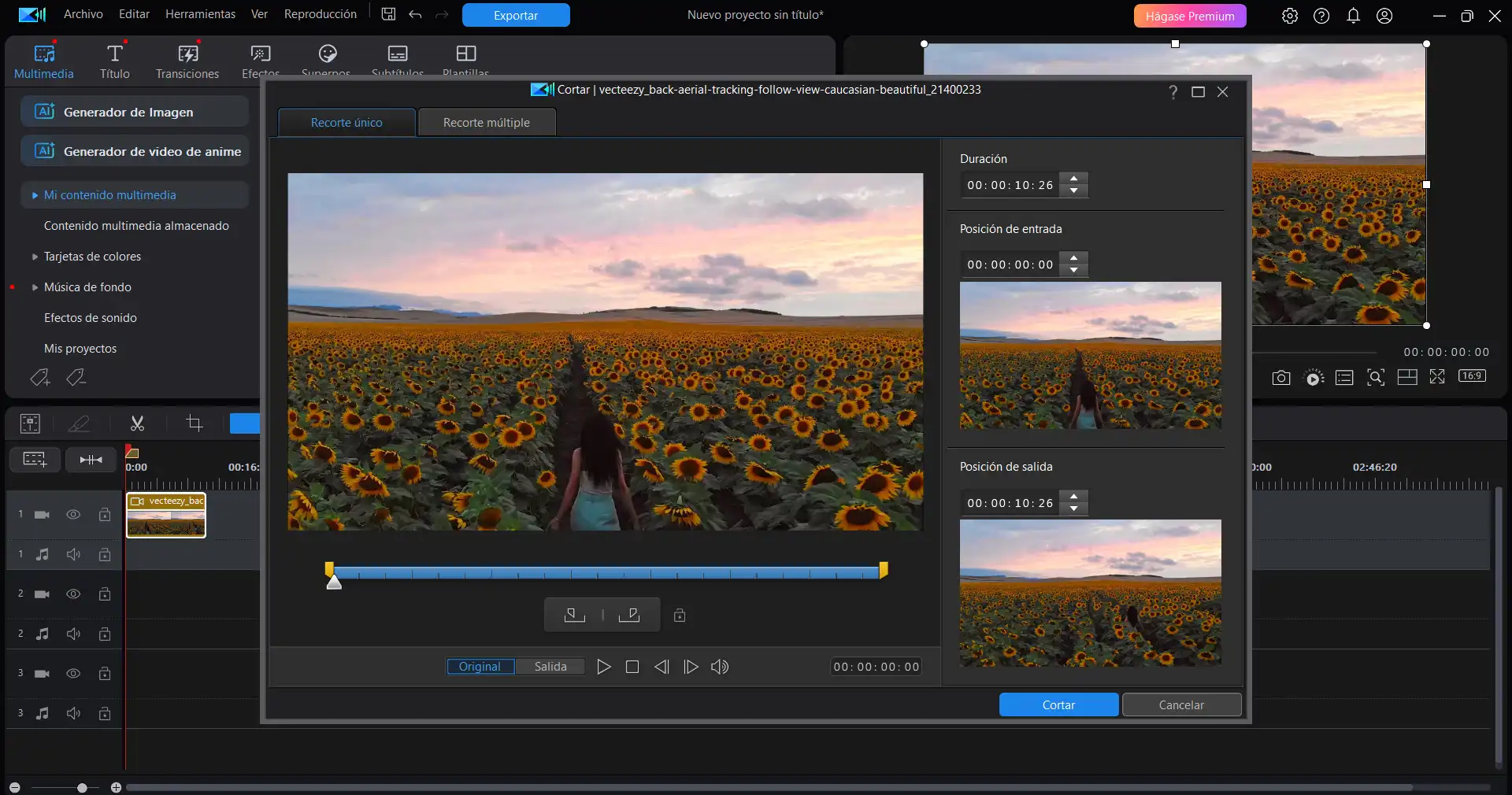Hide video track 1 with the eye icon
1512x795 pixels.
(x=73, y=515)
